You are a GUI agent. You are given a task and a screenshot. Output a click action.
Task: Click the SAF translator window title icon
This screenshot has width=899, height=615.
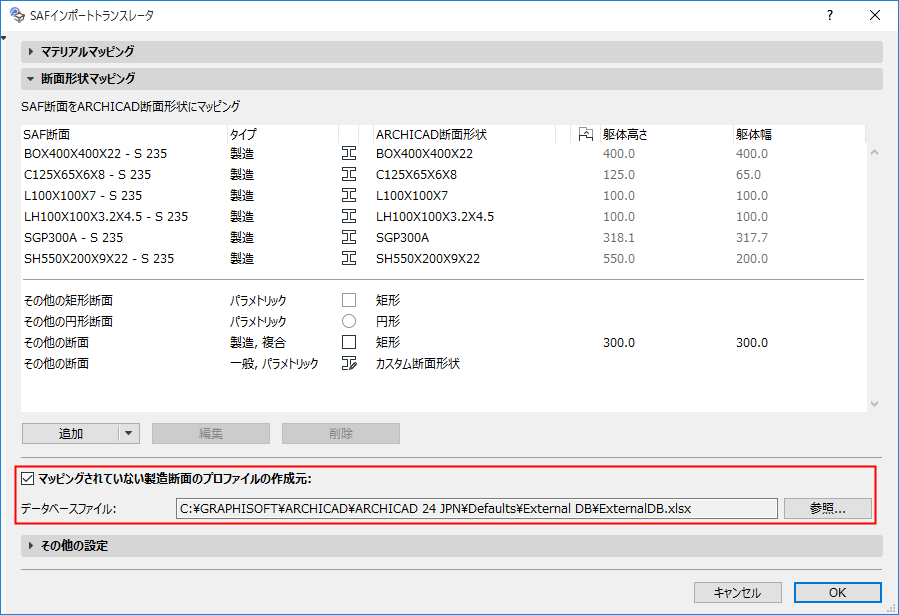(17, 15)
